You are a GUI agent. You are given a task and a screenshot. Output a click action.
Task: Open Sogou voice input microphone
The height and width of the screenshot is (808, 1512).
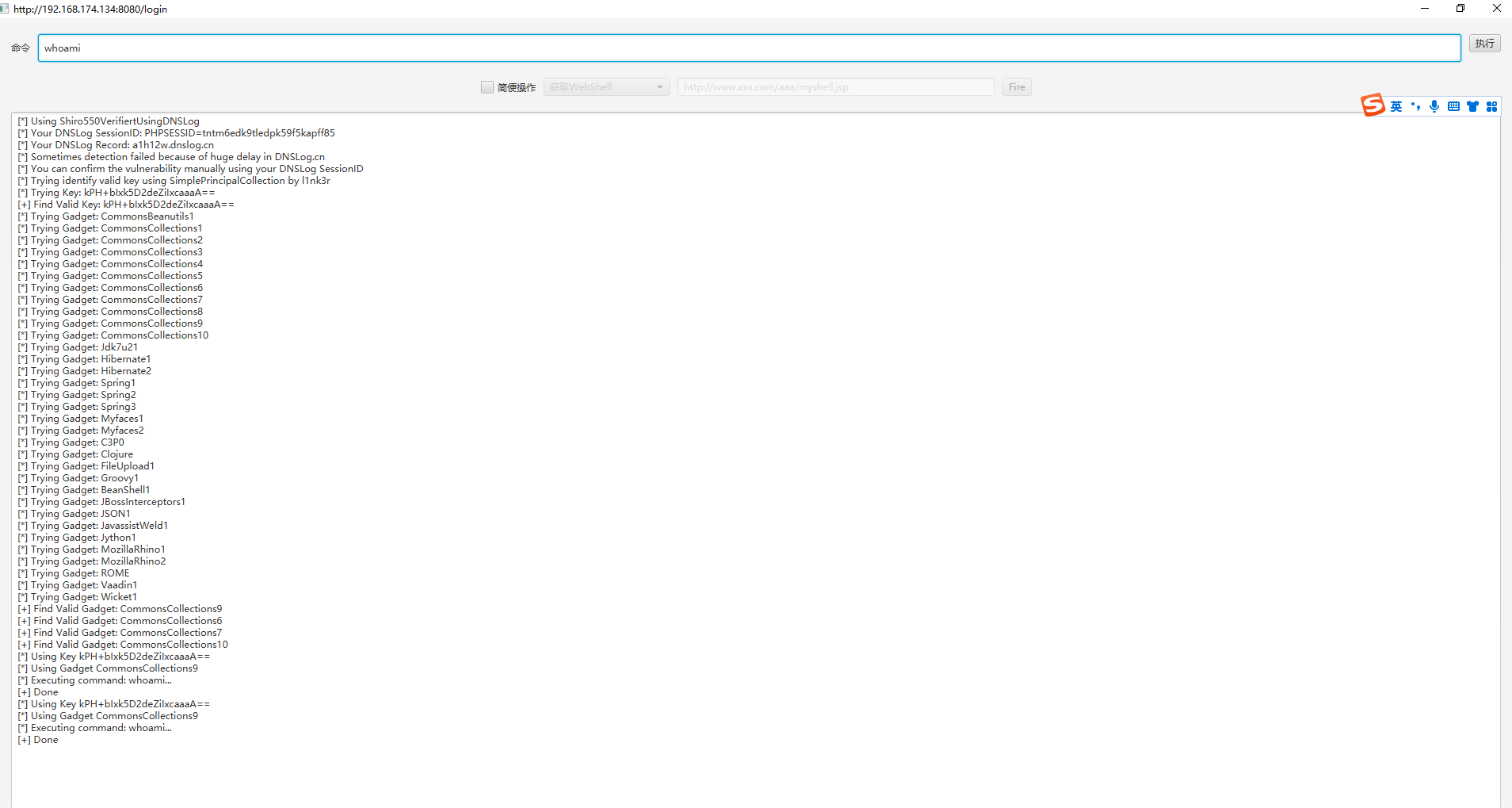click(1434, 106)
